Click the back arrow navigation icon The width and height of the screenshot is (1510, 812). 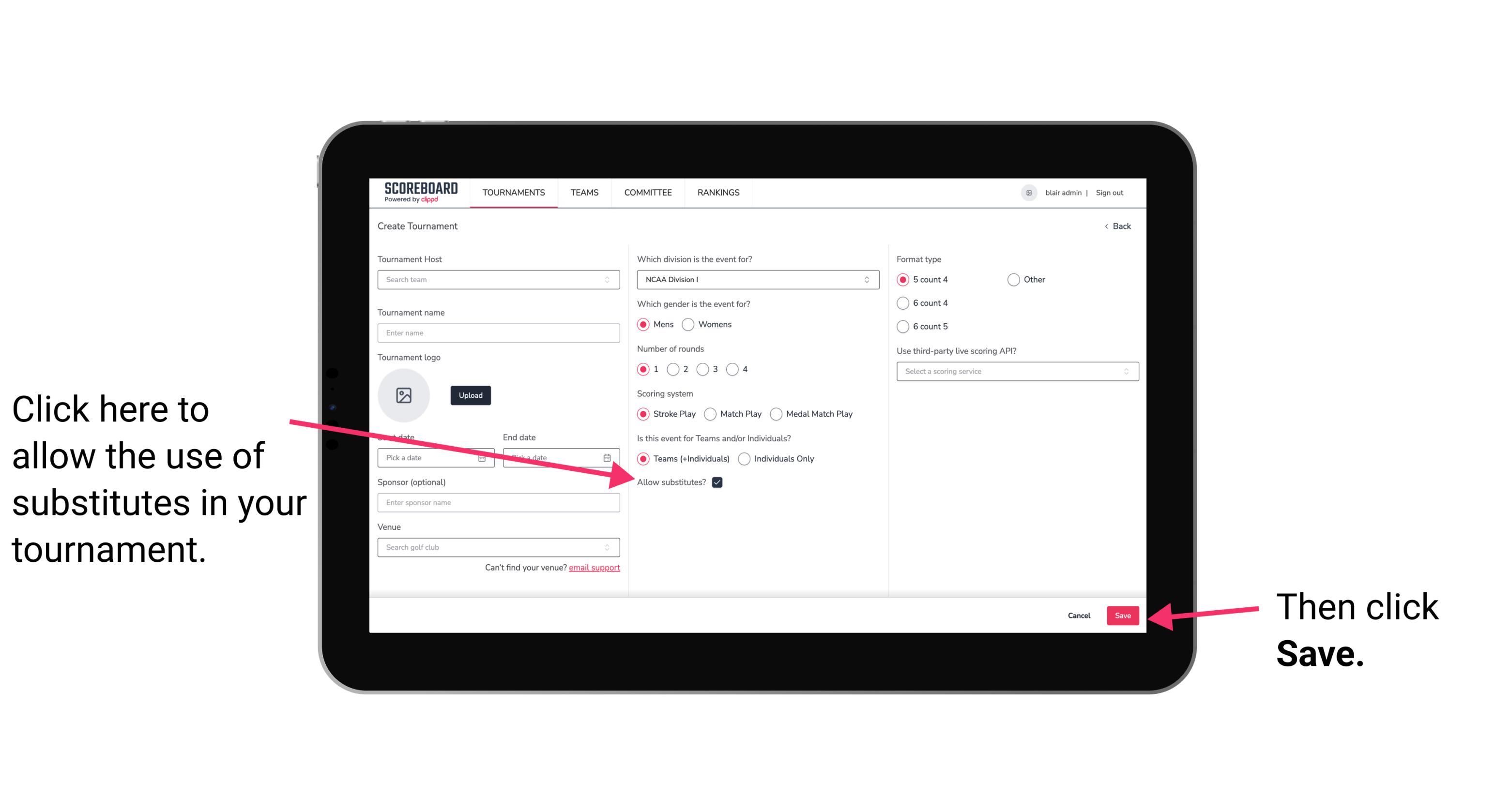pyautogui.click(x=1107, y=226)
